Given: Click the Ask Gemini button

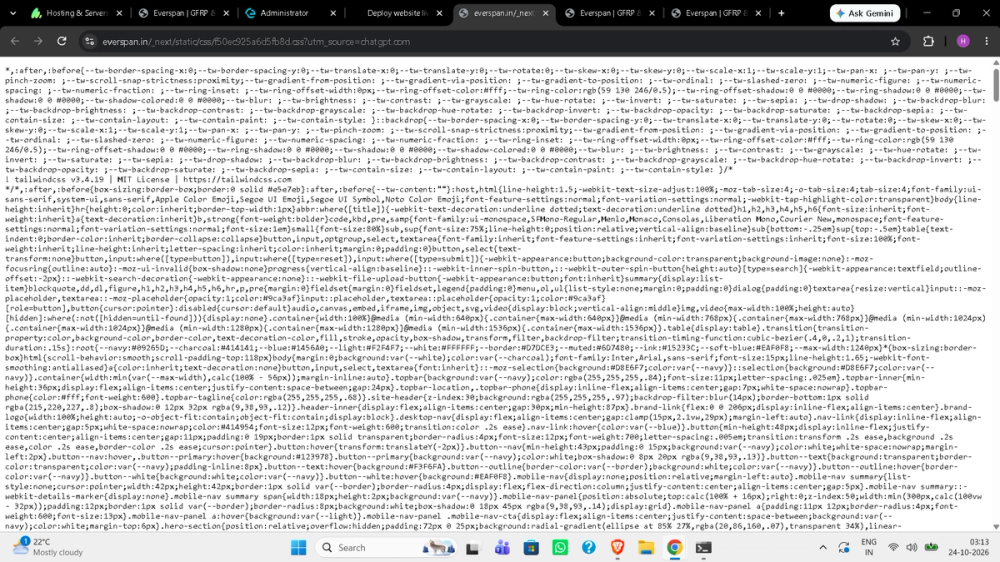Looking at the screenshot, I should [x=865, y=13].
